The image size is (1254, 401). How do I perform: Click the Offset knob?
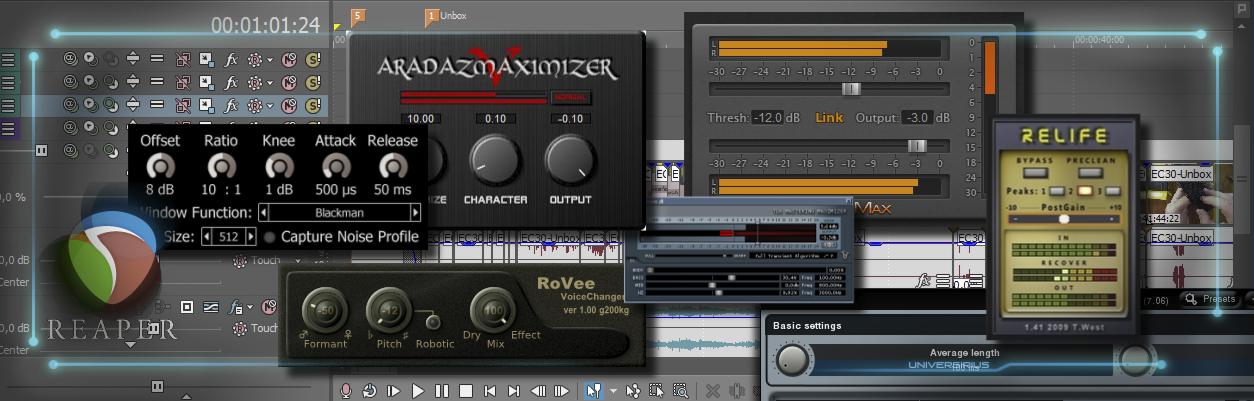point(159,166)
